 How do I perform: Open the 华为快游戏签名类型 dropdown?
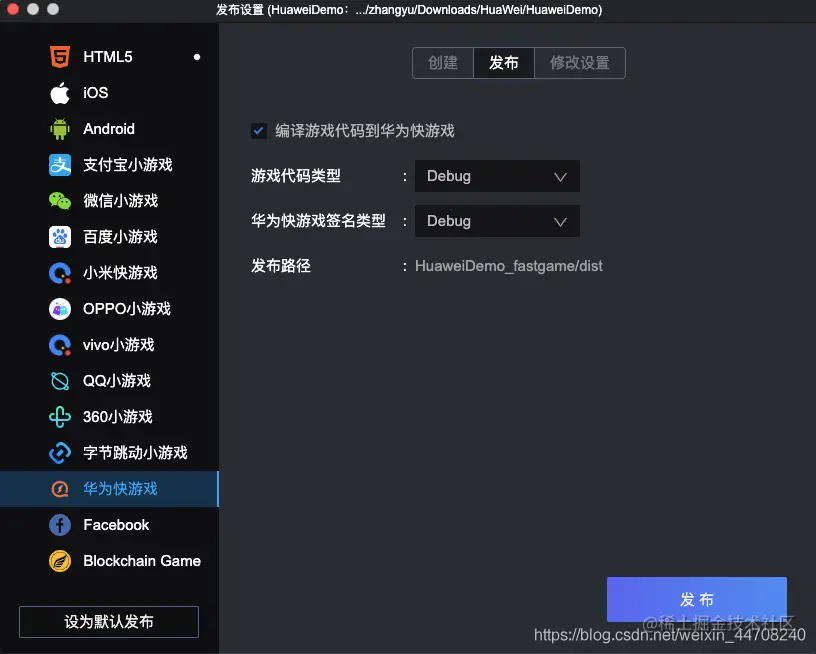click(497, 221)
